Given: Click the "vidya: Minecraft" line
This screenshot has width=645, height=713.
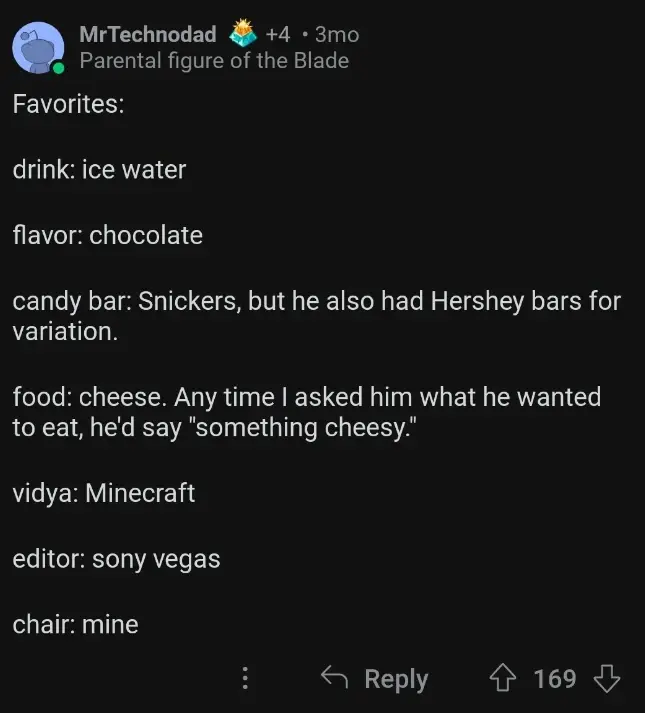Looking at the screenshot, I should 103,493.
